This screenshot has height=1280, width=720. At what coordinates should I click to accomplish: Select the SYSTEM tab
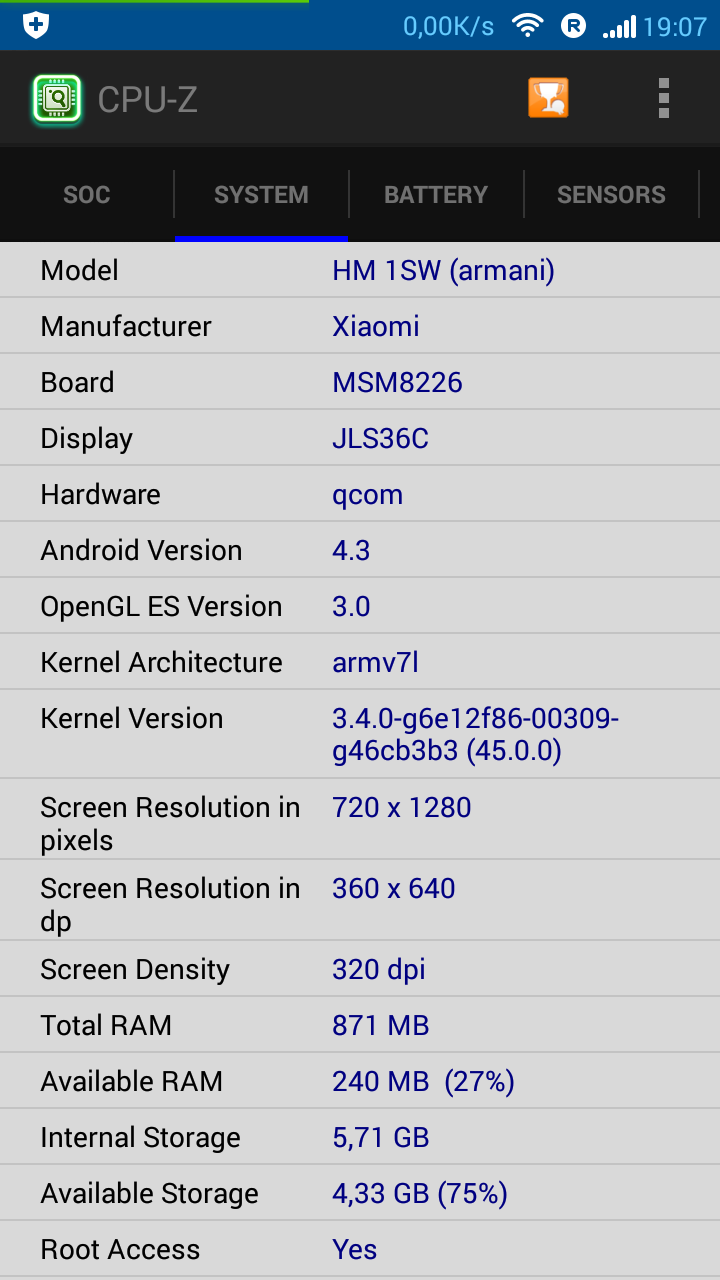point(261,194)
